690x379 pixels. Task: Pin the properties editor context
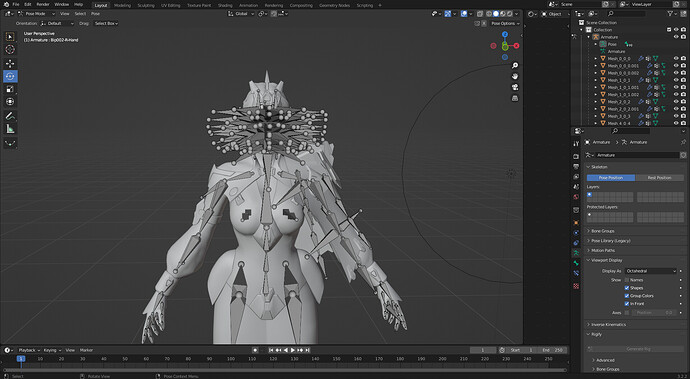683,142
